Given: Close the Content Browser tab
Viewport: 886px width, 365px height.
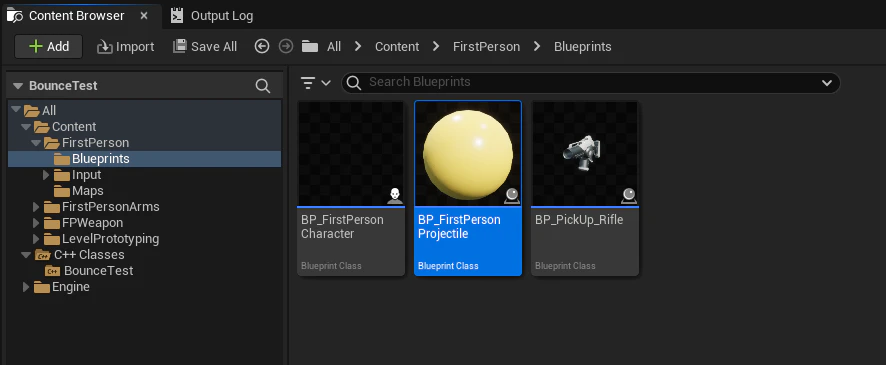Looking at the screenshot, I should 144,16.
